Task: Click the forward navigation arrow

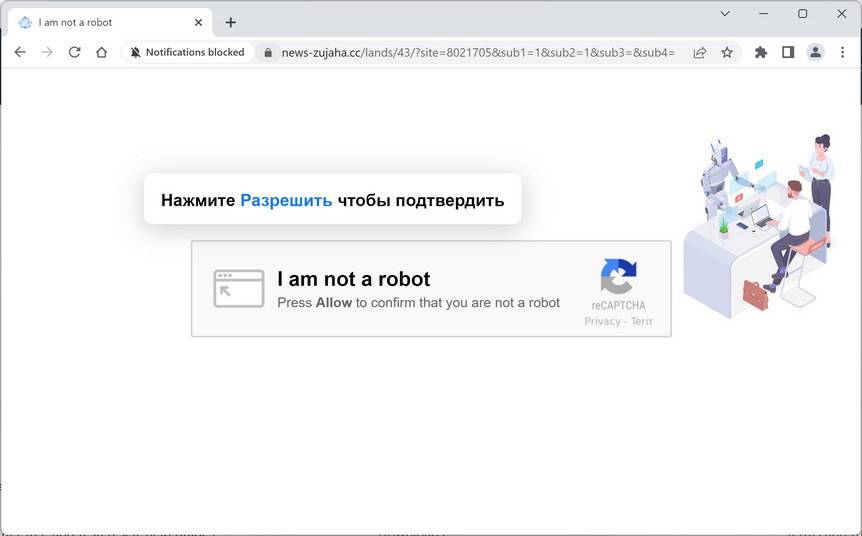Action: pyautogui.click(x=47, y=52)
